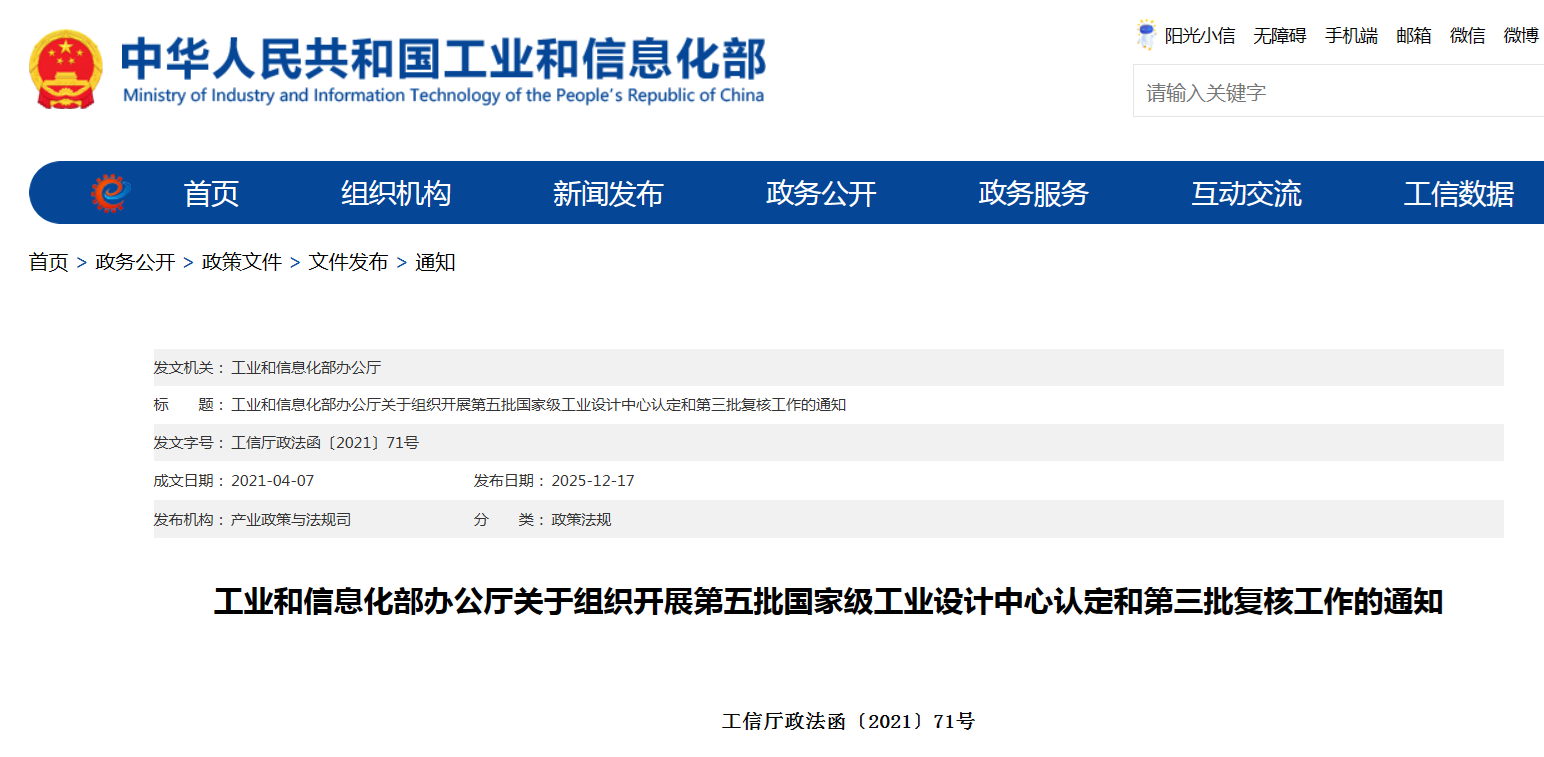Click the national emblem logo

(66, 69)
